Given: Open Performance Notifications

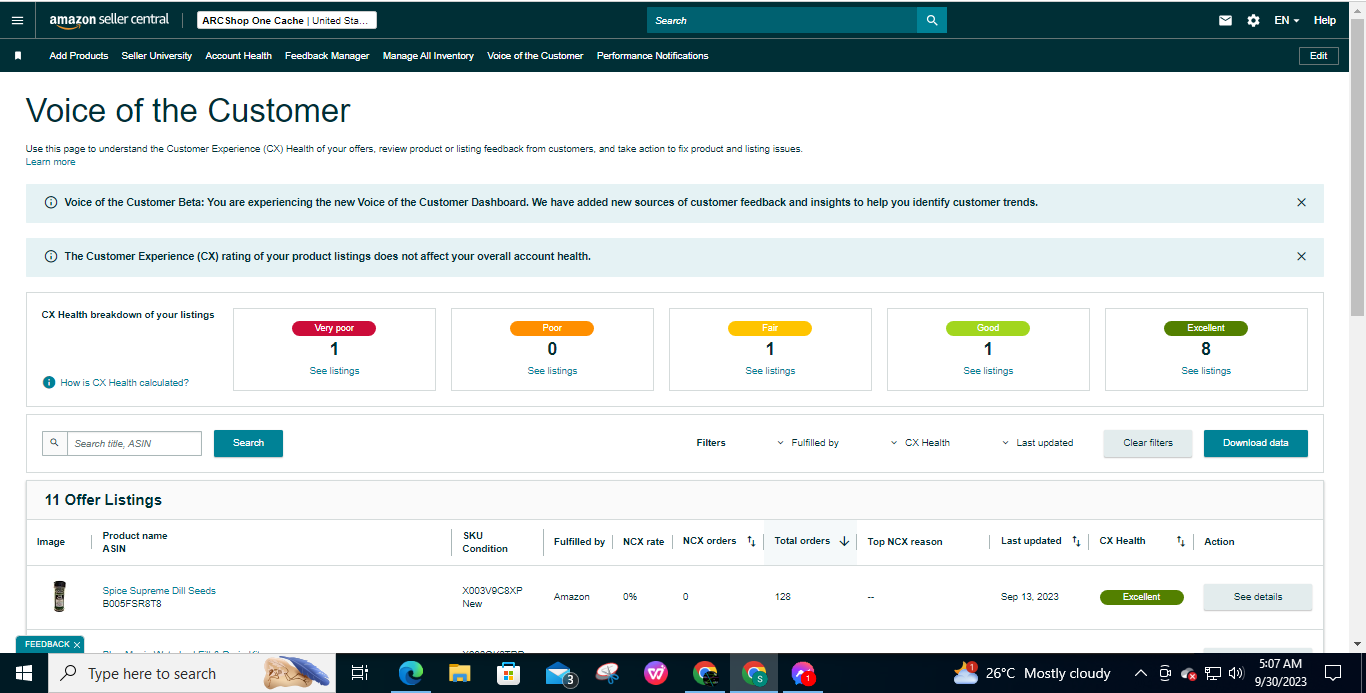Looking at the screenshot, I should (653, 56).
